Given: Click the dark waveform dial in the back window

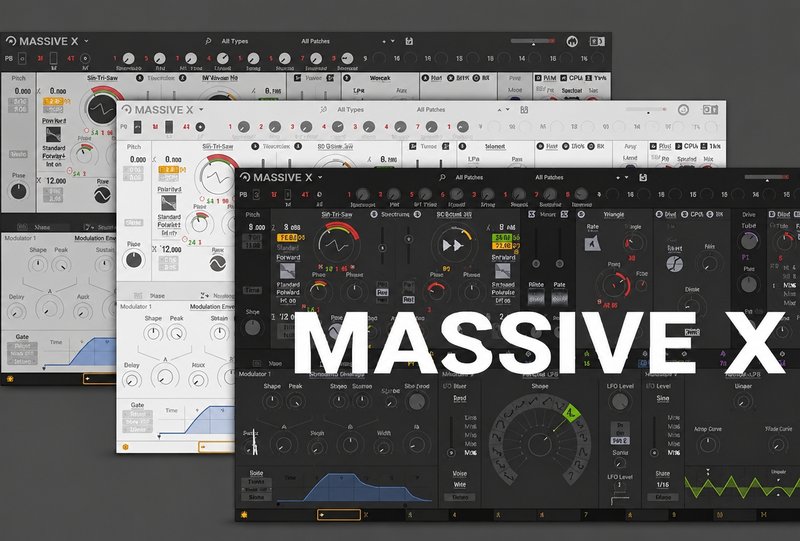Looking at the screenshot, I should tap(102, 109).
